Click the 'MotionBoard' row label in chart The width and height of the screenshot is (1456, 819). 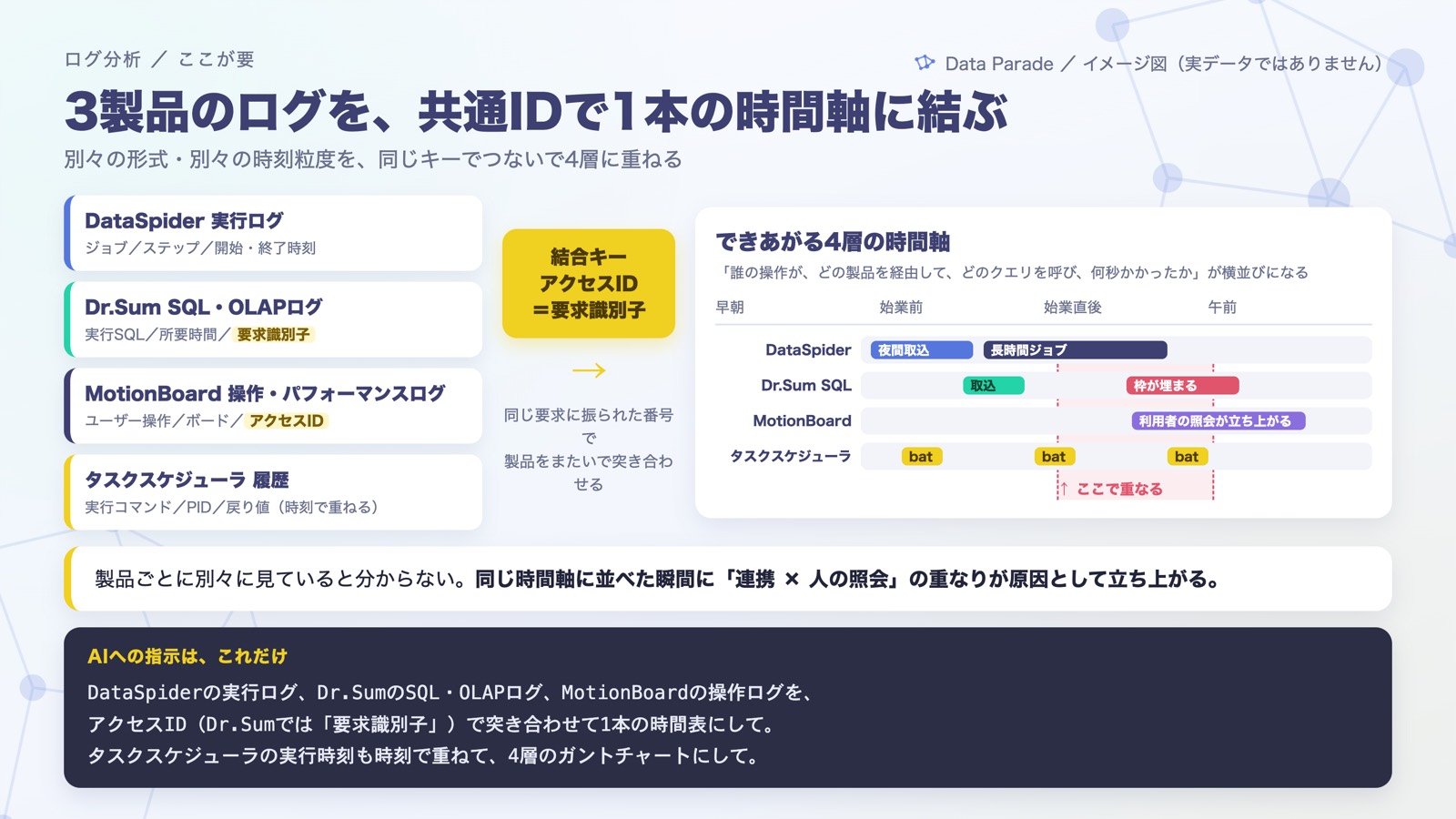click(802, 420)
